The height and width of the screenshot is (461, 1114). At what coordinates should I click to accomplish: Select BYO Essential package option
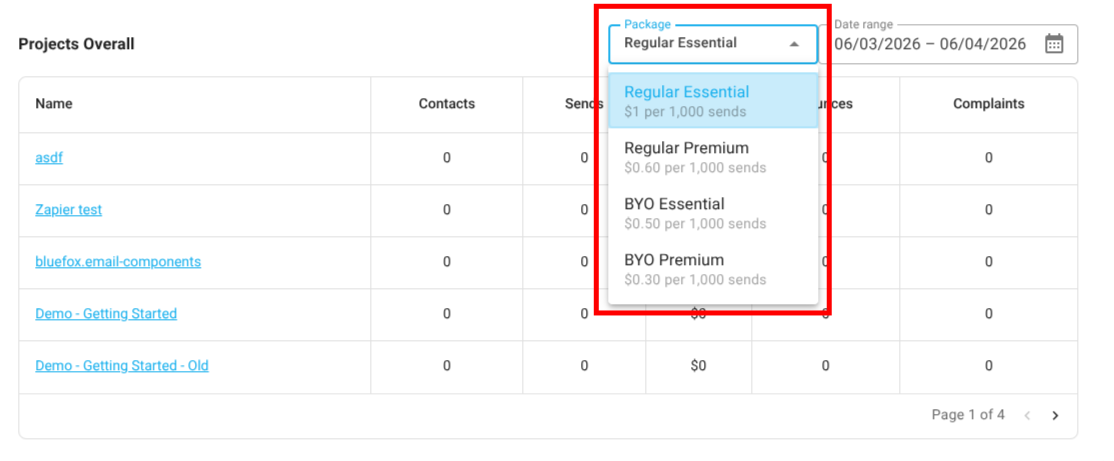click(712, 213)
